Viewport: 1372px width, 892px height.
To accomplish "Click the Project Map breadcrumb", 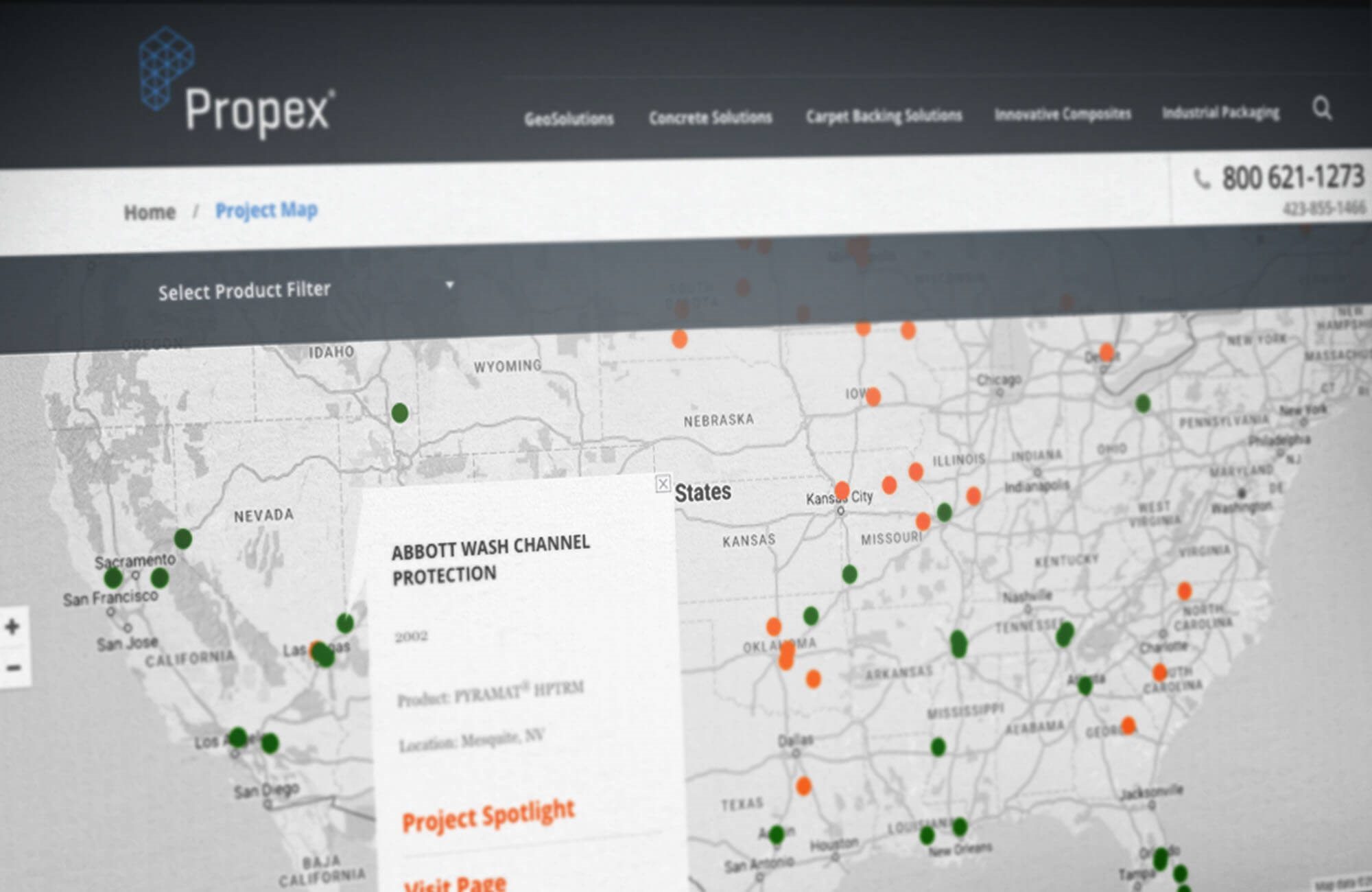I will click(x=266, y=209).
